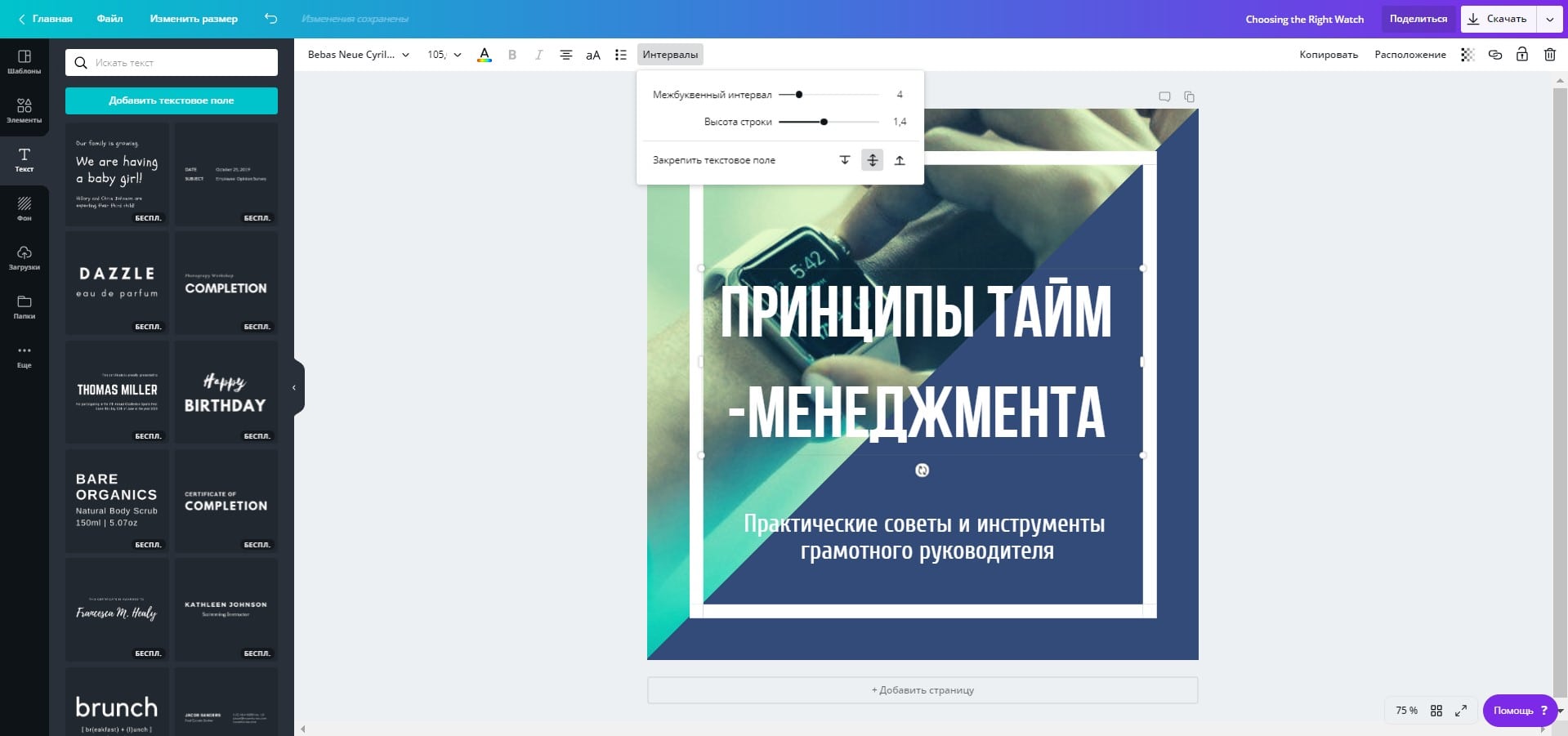Click the Choosing the Right Watch title
Screen dimensions: 1568x736
pos(1305,19)
